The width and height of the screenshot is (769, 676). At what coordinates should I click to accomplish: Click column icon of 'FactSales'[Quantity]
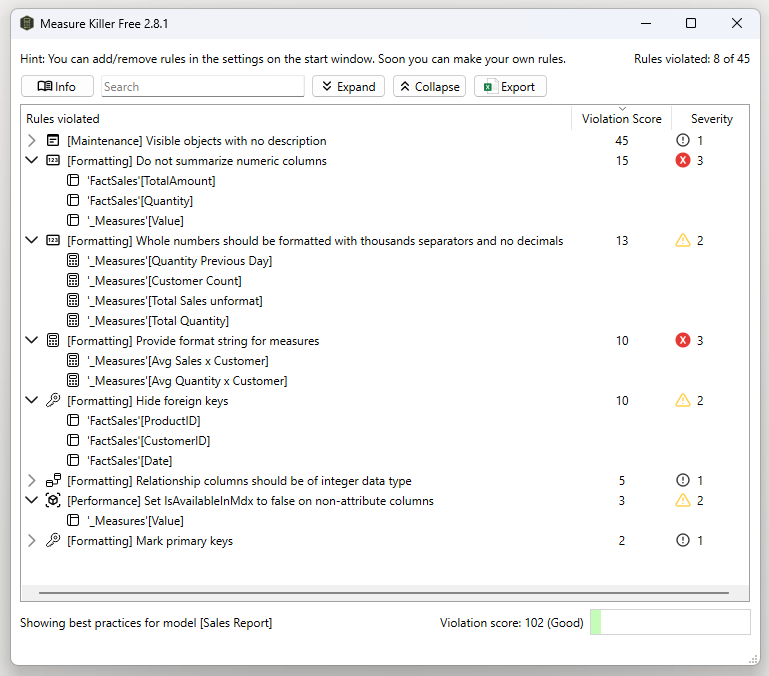73,201
